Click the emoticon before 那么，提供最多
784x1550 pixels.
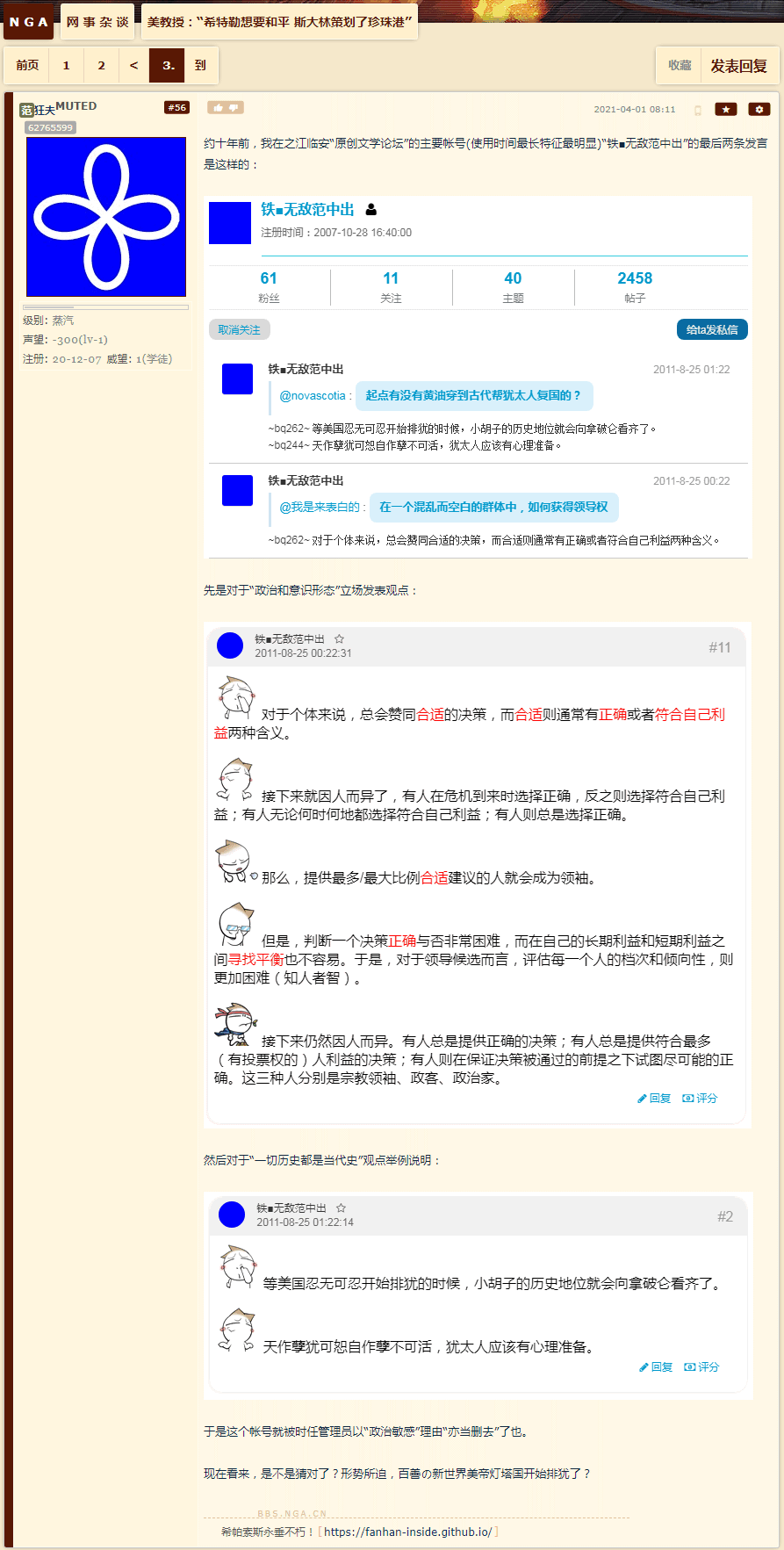(x=235, y=862)
